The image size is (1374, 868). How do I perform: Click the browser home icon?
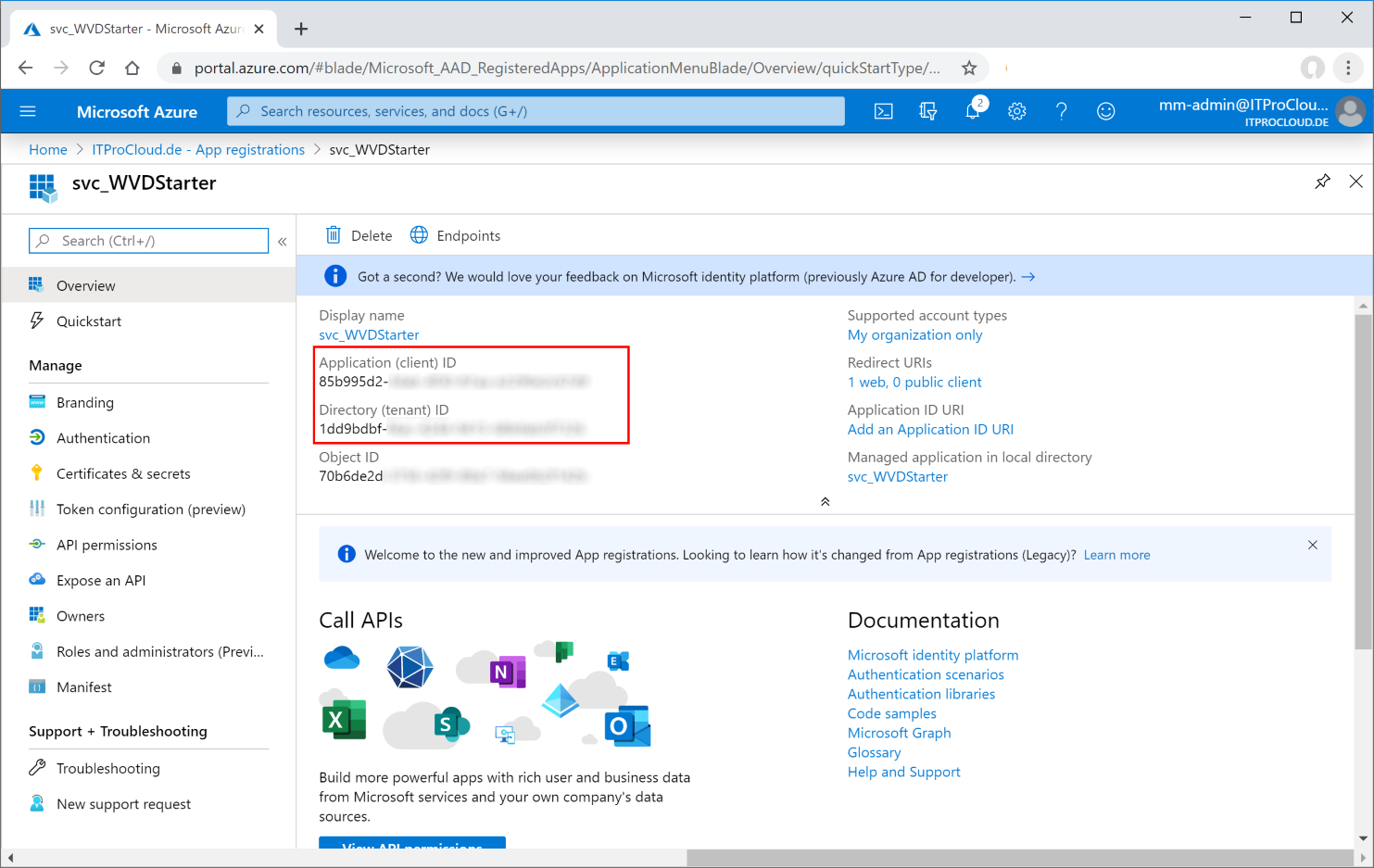click(132, 68)
